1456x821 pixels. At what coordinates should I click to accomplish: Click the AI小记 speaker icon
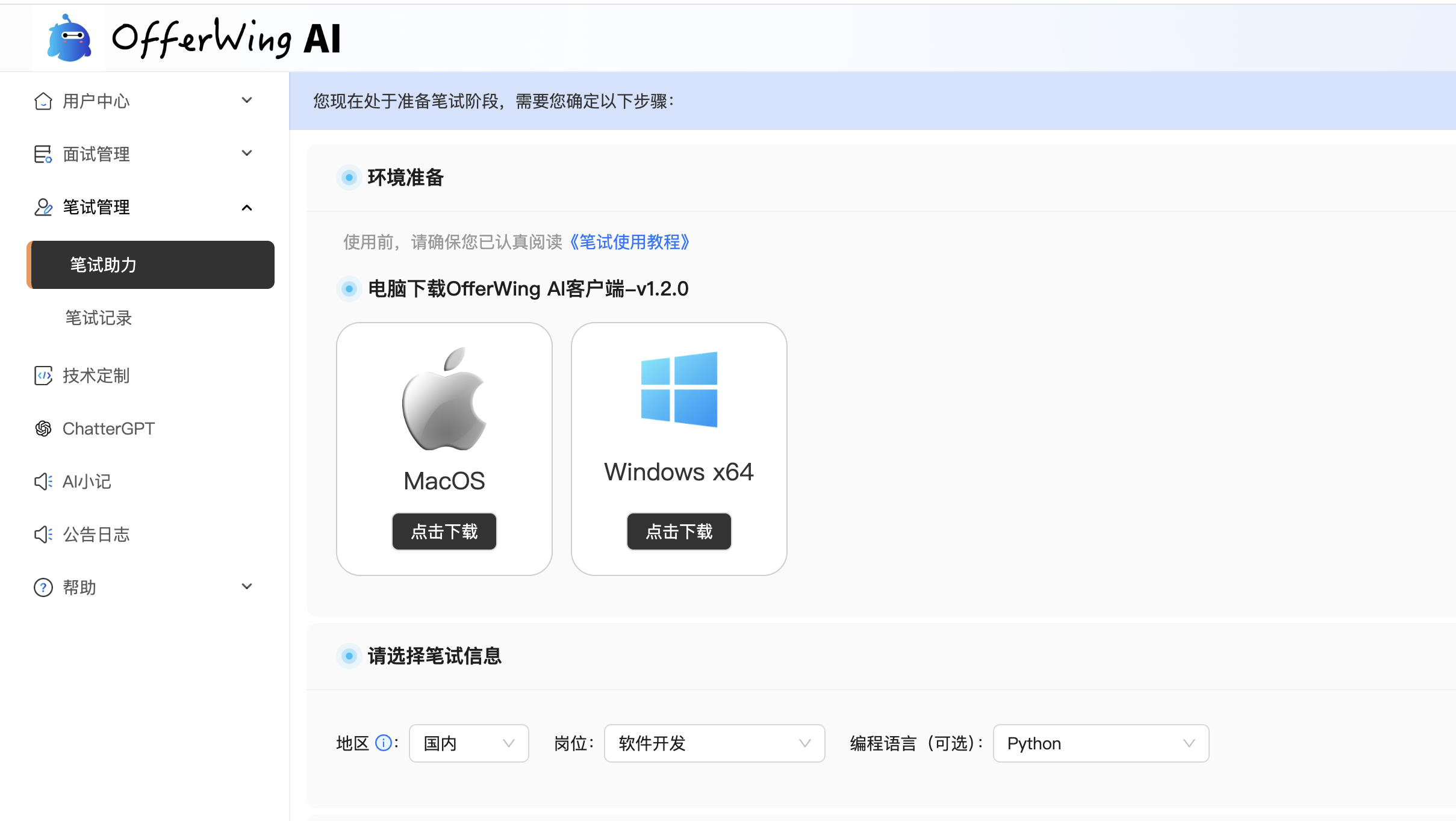click(43, 482)
